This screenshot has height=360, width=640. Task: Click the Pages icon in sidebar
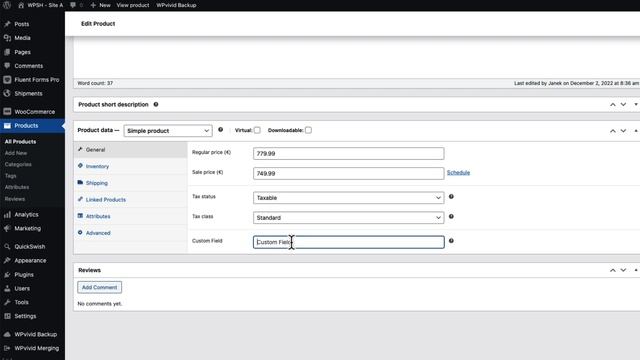pos(7,52)
